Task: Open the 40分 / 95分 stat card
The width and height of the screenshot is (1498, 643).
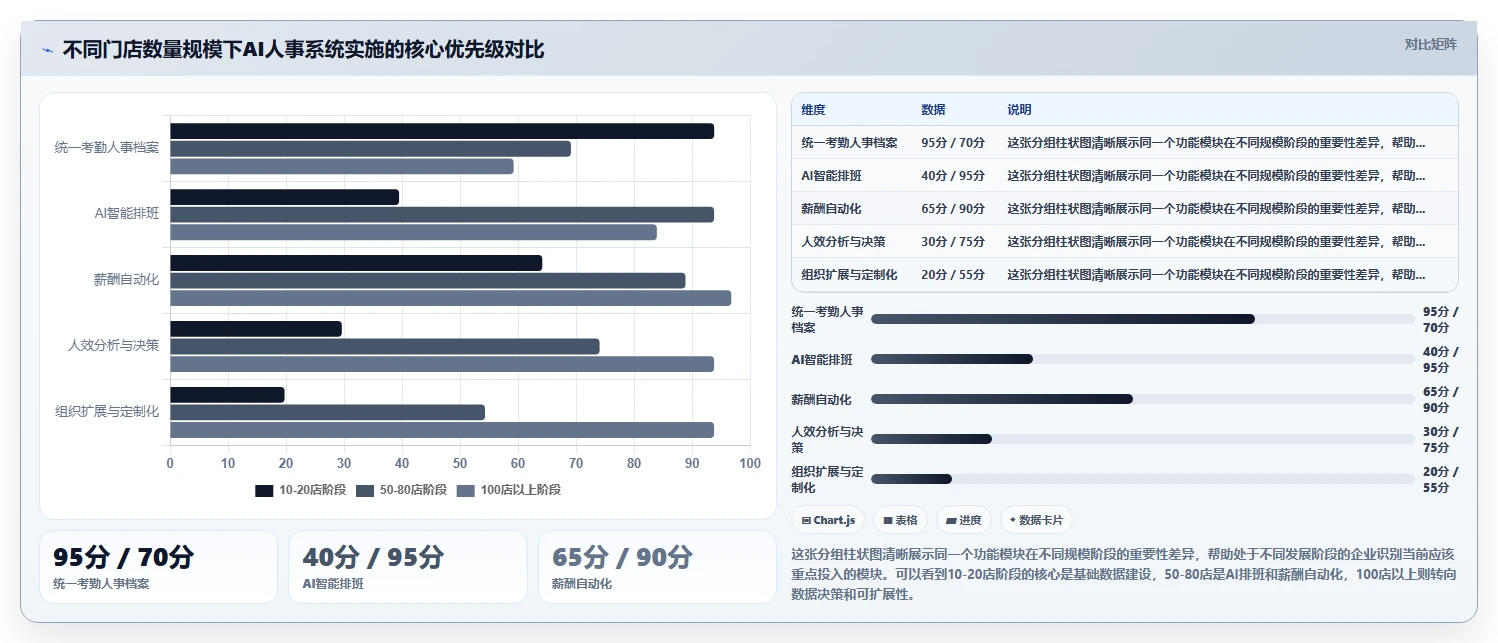Action: (407, 567)
